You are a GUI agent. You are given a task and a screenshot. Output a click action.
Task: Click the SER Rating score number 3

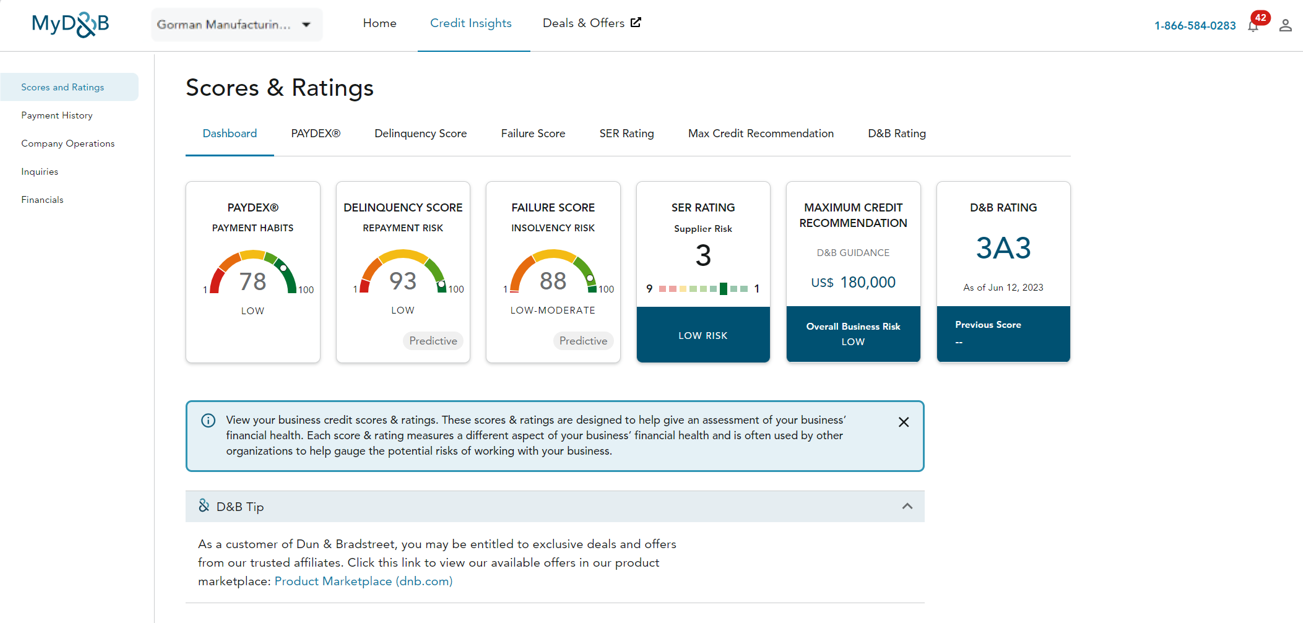tap(703, 256)
